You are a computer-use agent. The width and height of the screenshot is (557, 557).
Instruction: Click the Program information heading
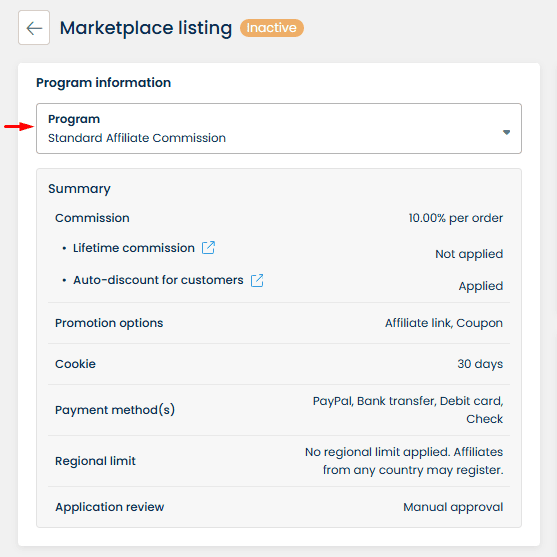pyautogui.click(x=103, y=82)
